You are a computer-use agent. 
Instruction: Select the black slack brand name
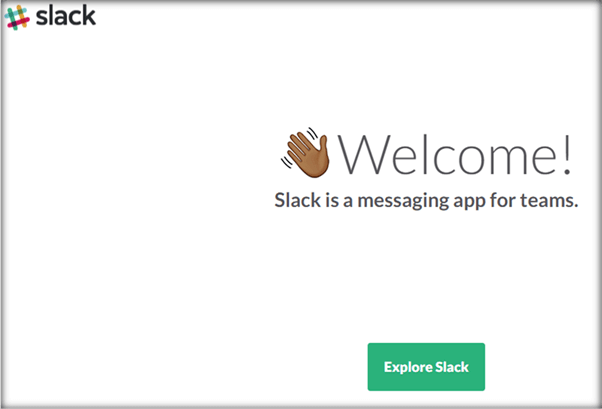coord(66,17)
